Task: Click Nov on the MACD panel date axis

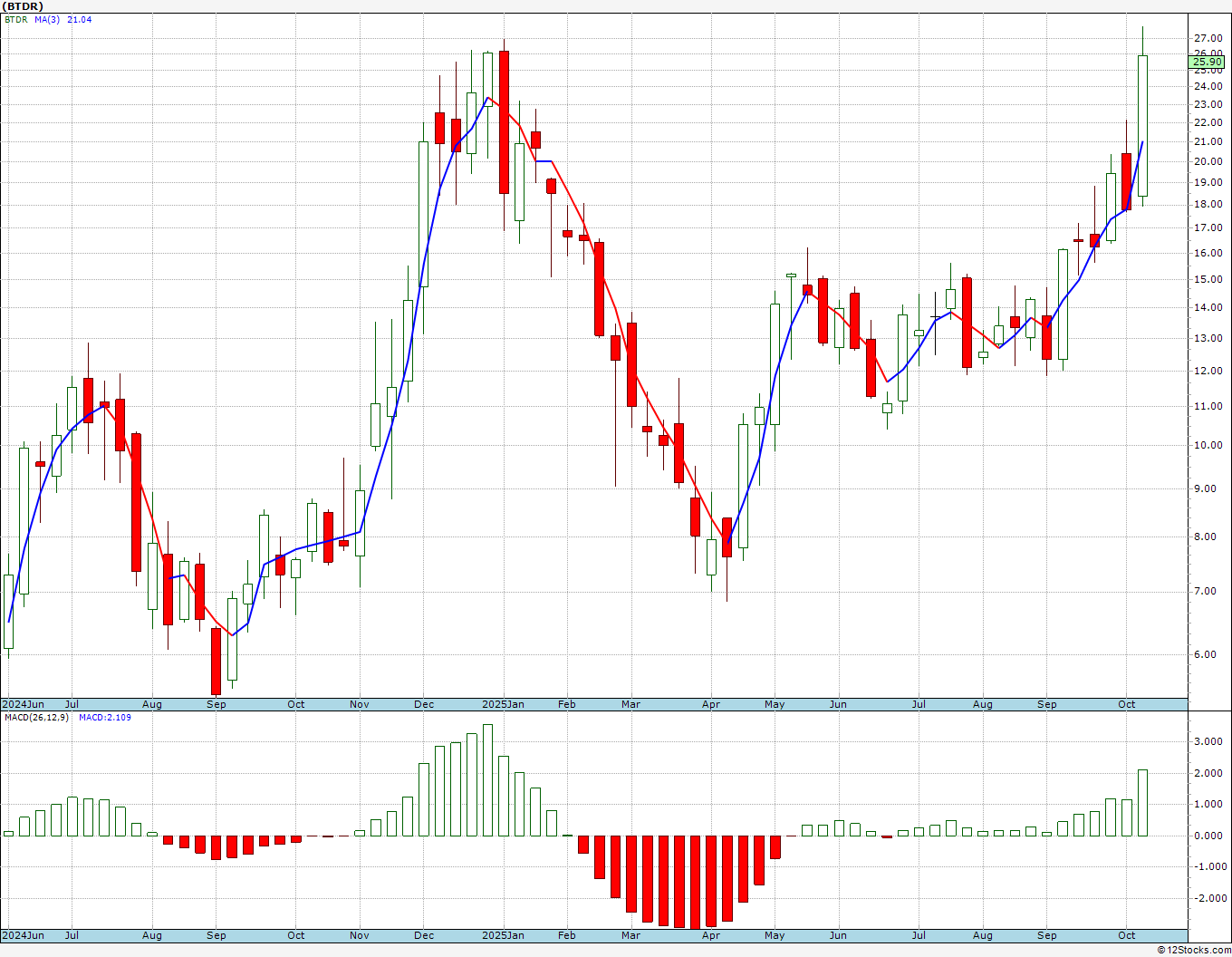Action: [x=360, y=935]
